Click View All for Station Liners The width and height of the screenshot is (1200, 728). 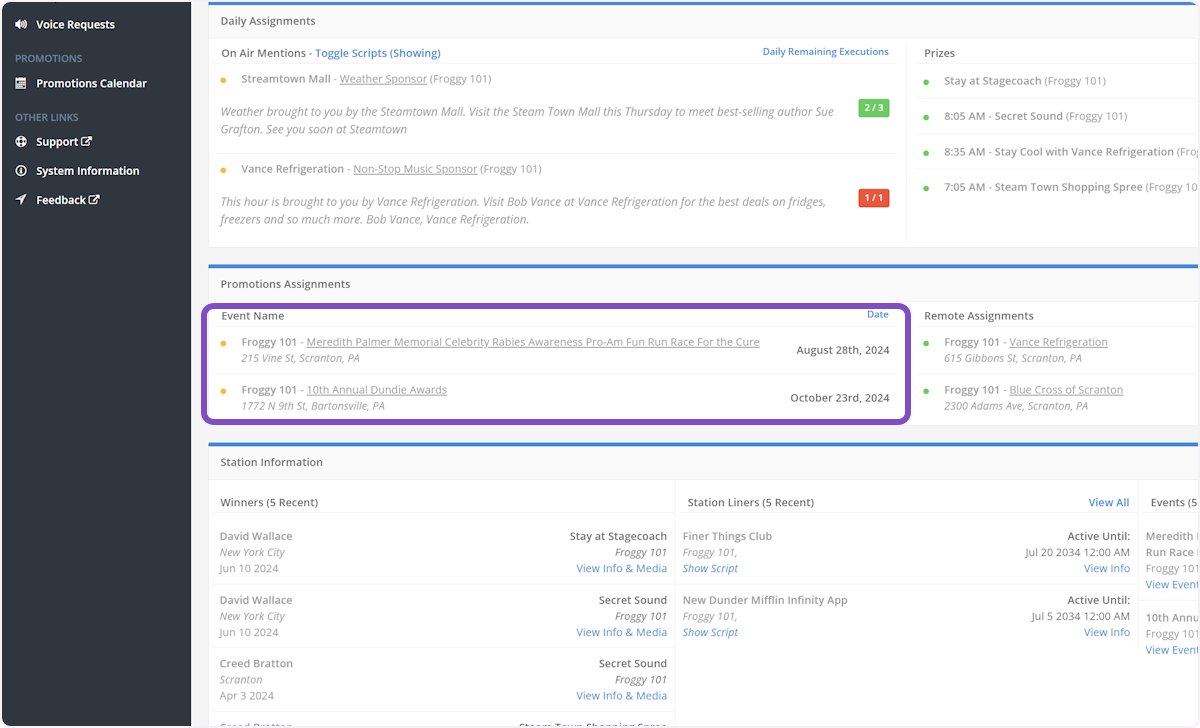[x=1108, y=502]
